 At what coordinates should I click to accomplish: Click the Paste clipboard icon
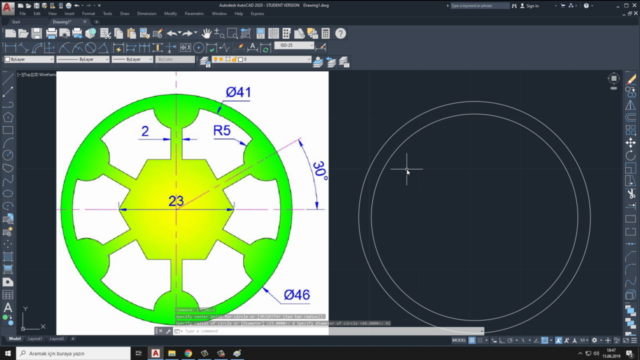coord(131,33)
